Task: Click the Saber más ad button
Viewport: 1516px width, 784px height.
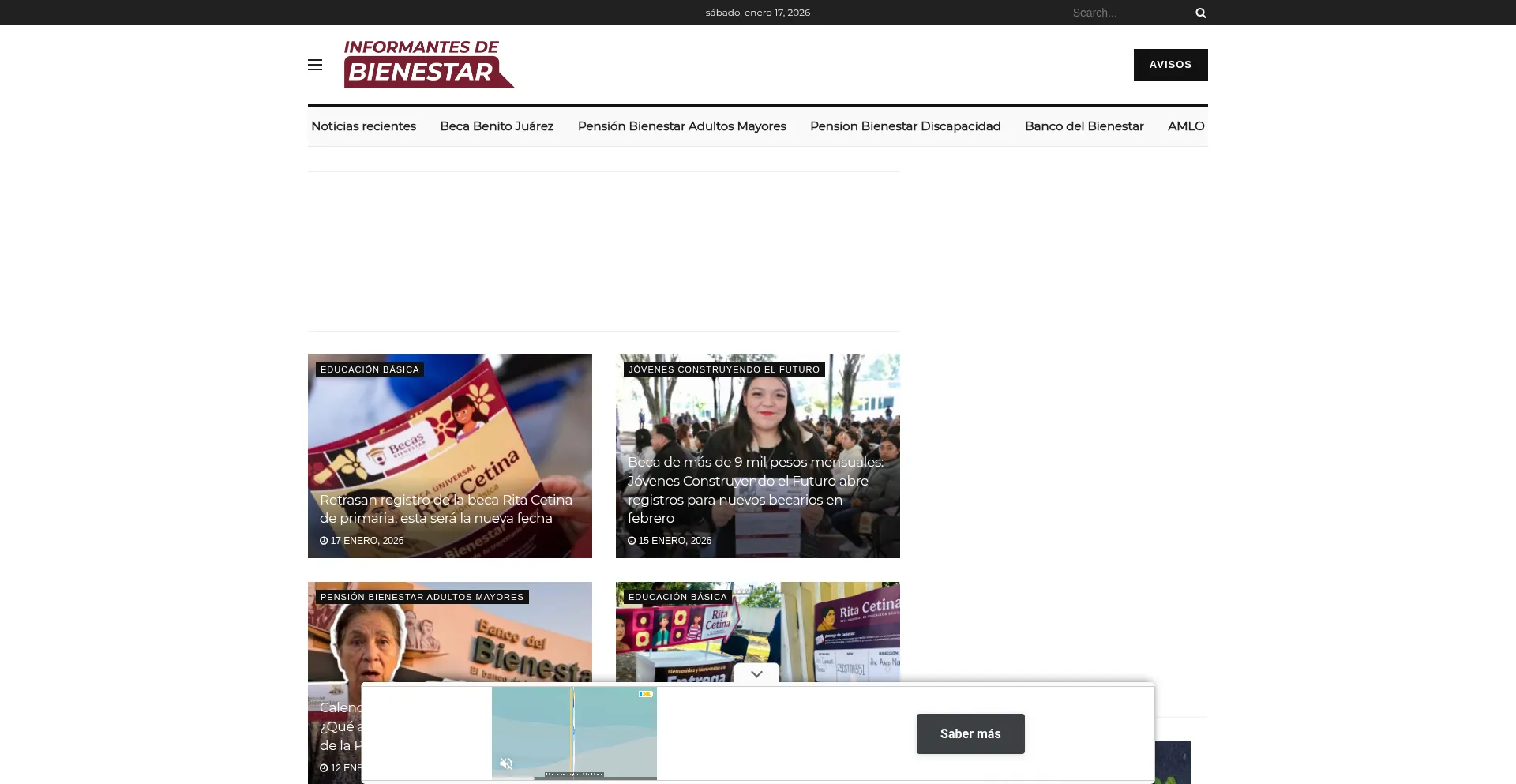Action: pos(970,733)
